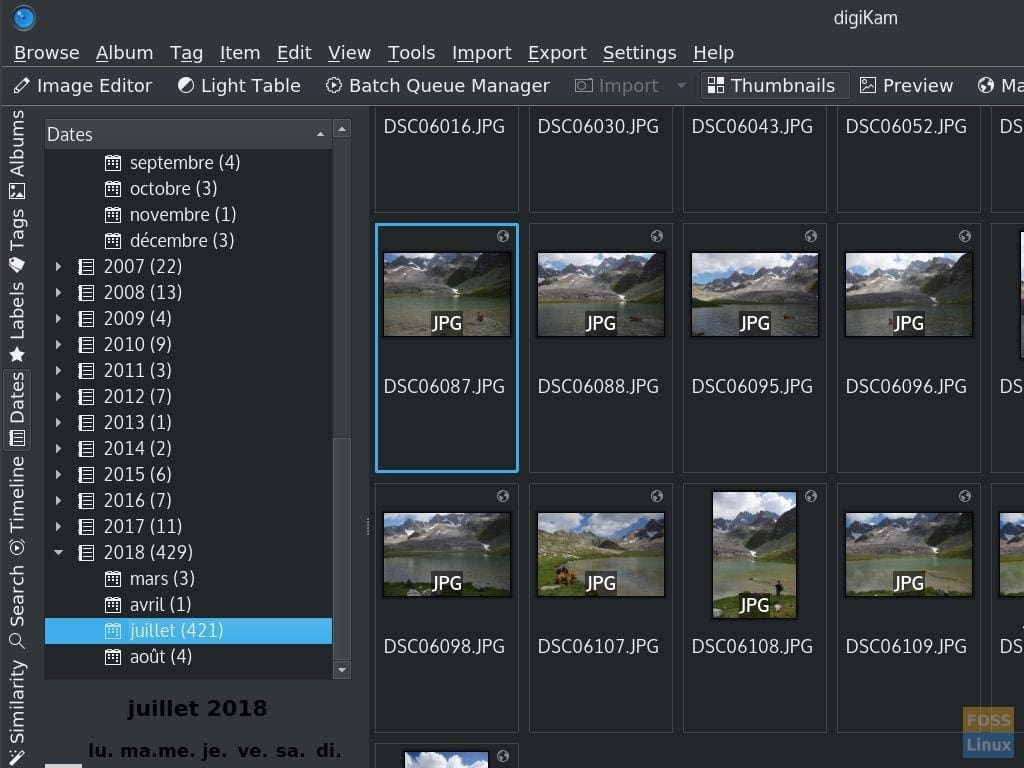Click geolocation globe icon on DSC06108.JPG
1024x768 pixels.
click(810, 496)
